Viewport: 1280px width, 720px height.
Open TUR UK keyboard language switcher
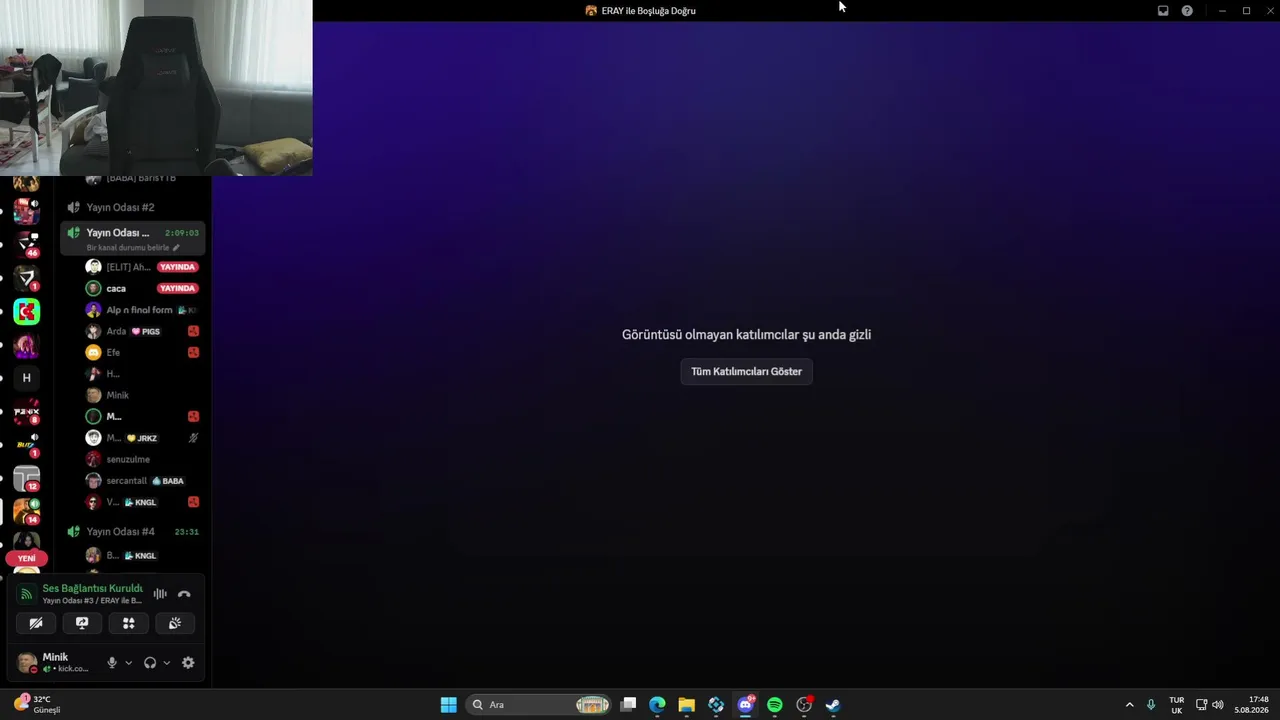click(x=1177, y=705)
